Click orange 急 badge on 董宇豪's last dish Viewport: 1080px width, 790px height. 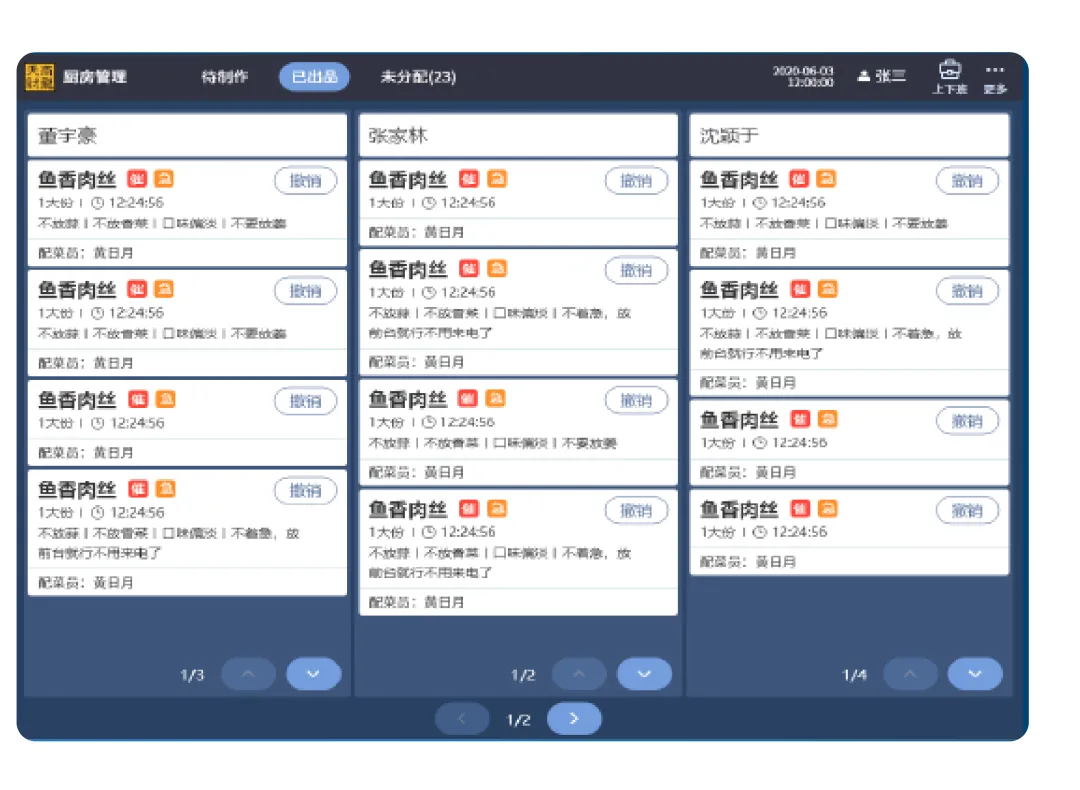click(165, 489)
